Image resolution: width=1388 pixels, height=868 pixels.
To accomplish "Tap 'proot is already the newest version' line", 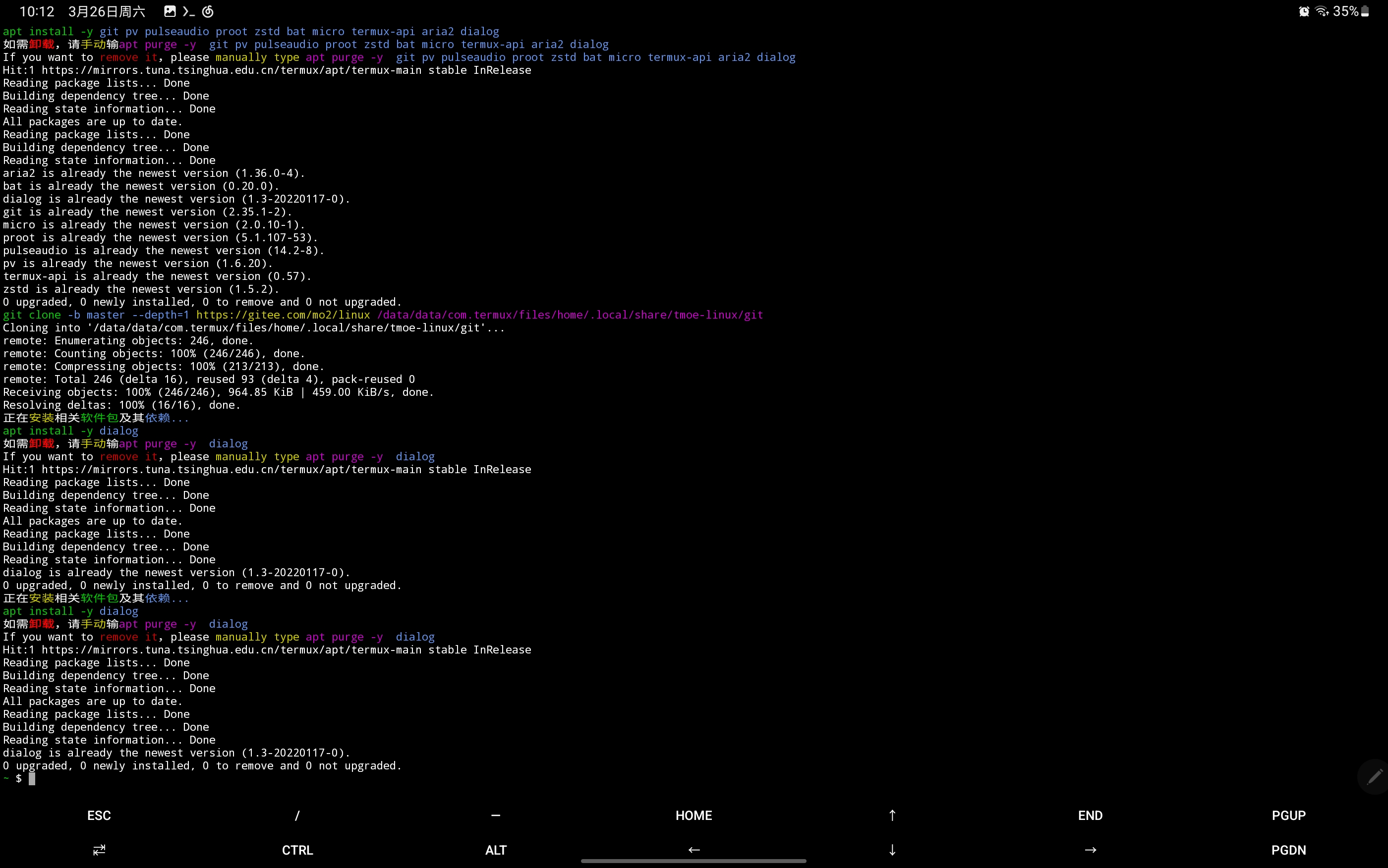I will (x=160, y=238).
